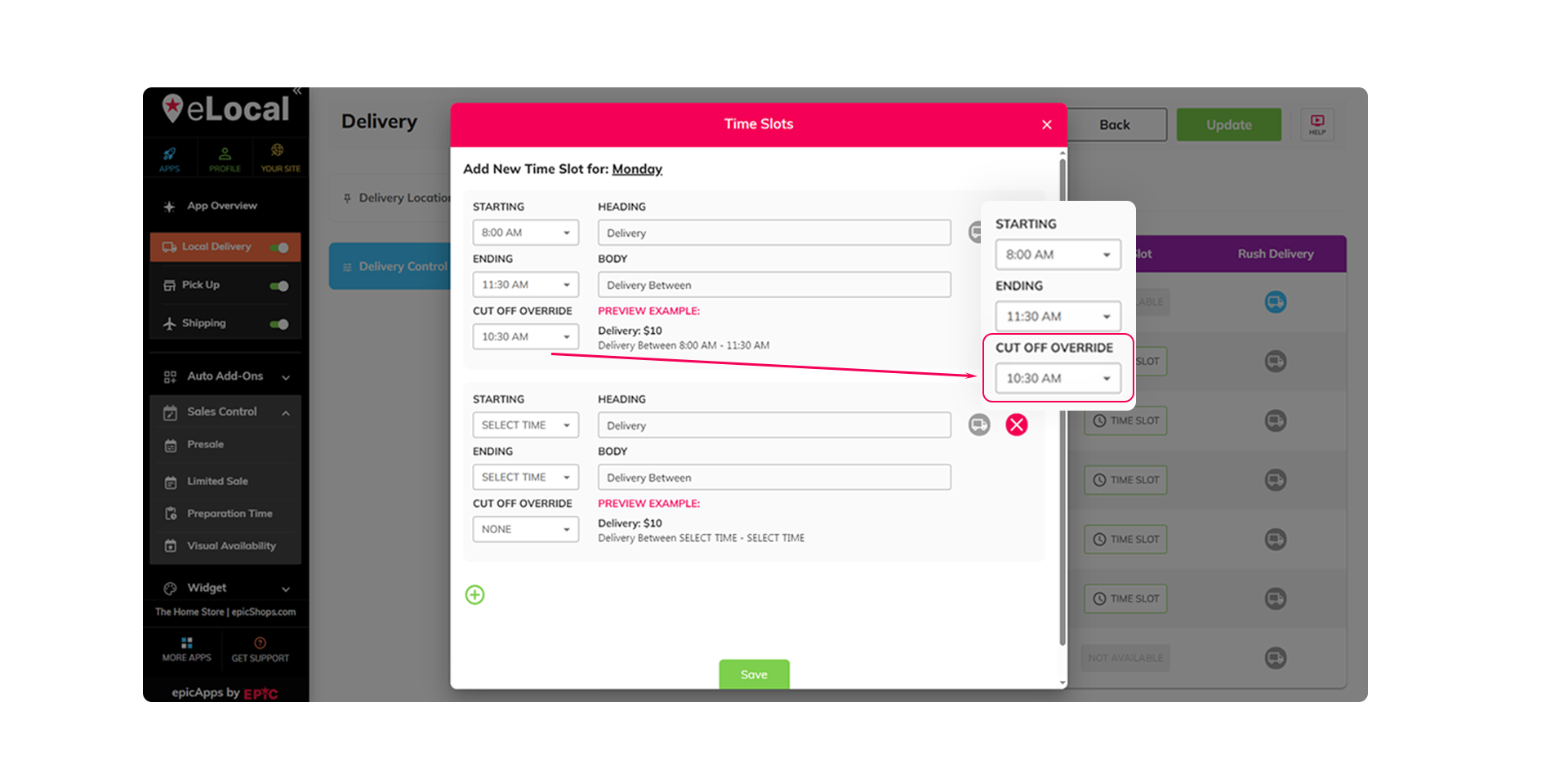The image size is (1568, 778).
Task: Click the Delivery heading input field
Action: pyautogui.click(x=773, y=233)
